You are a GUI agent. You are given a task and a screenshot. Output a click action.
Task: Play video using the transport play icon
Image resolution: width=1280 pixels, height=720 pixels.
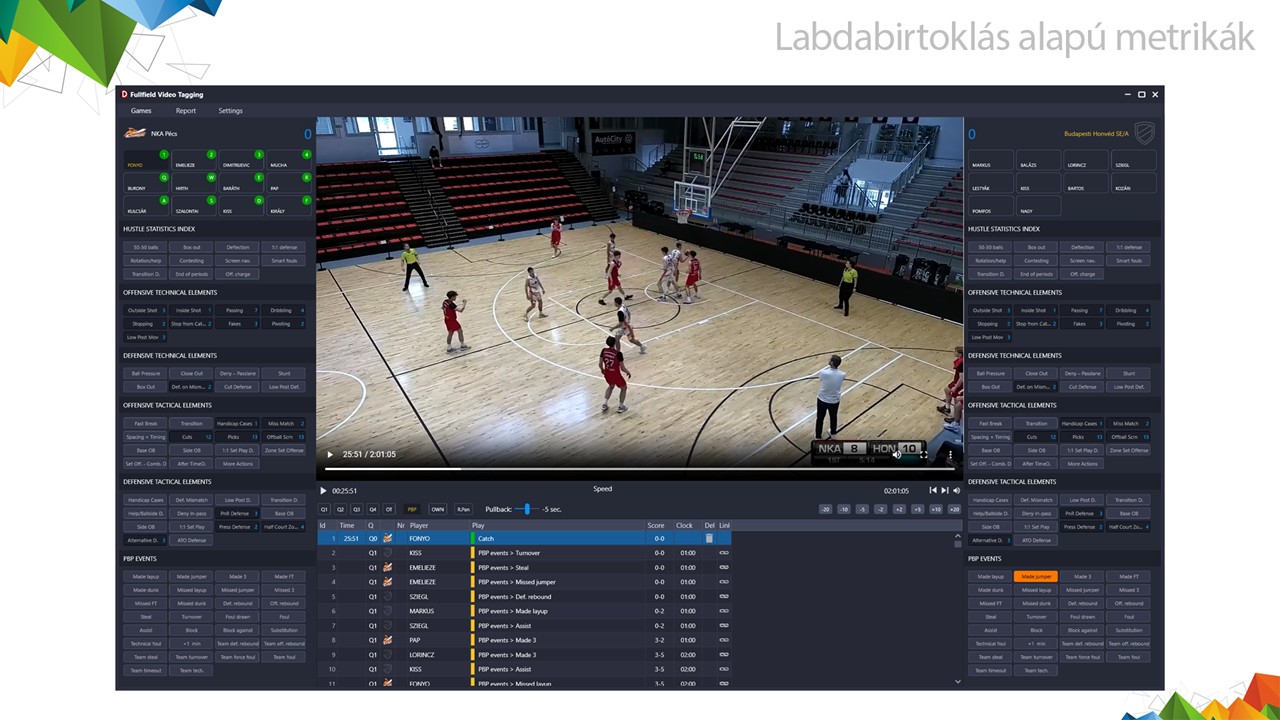click(323, 491)
